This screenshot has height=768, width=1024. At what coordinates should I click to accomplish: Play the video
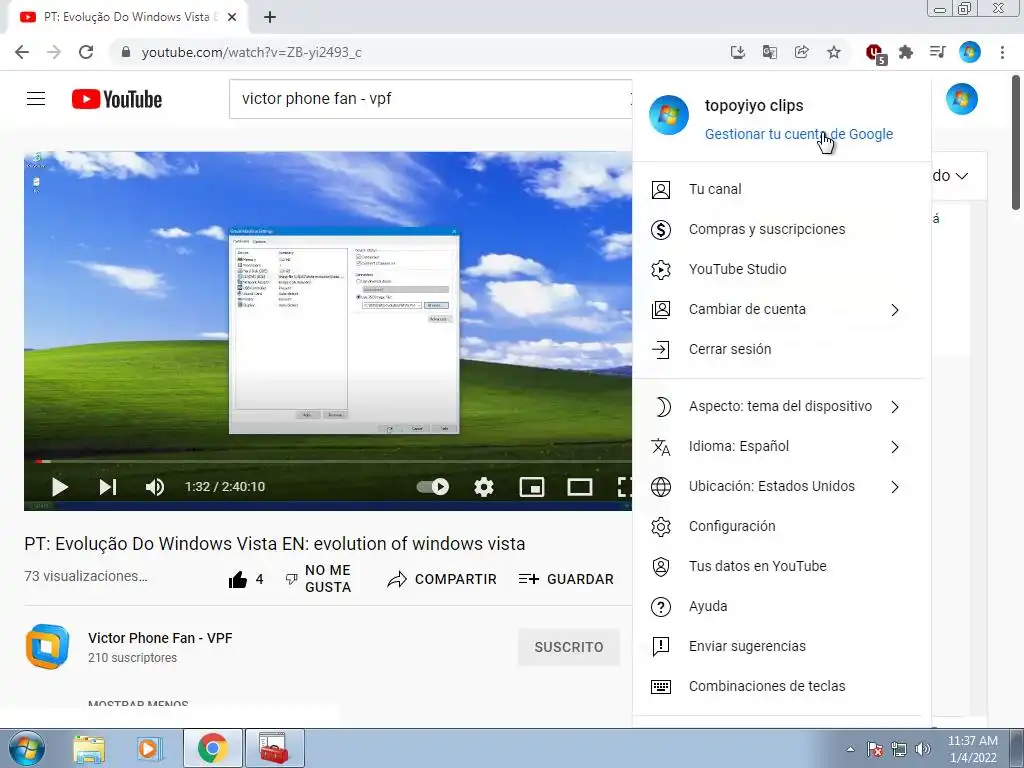tap(59, 487)
